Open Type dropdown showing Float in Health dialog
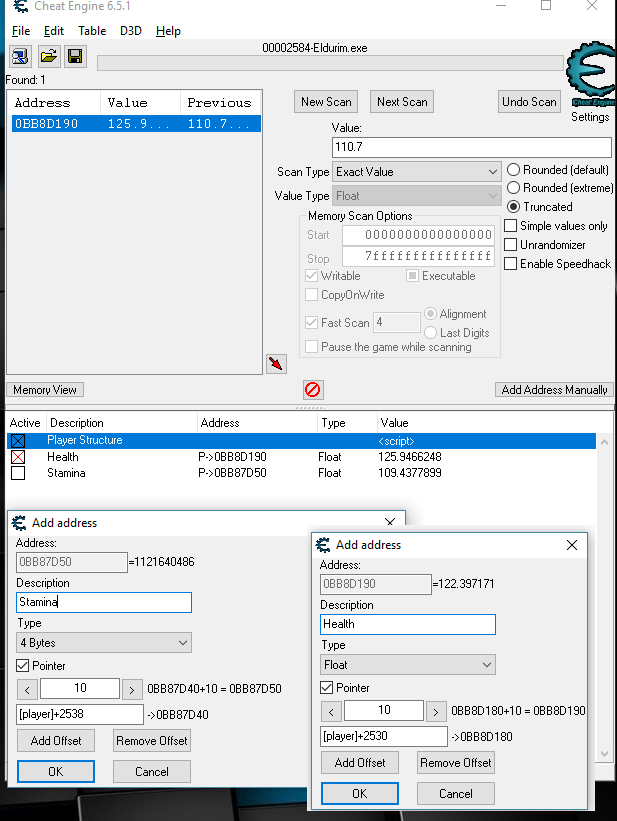 coord(408,665)
